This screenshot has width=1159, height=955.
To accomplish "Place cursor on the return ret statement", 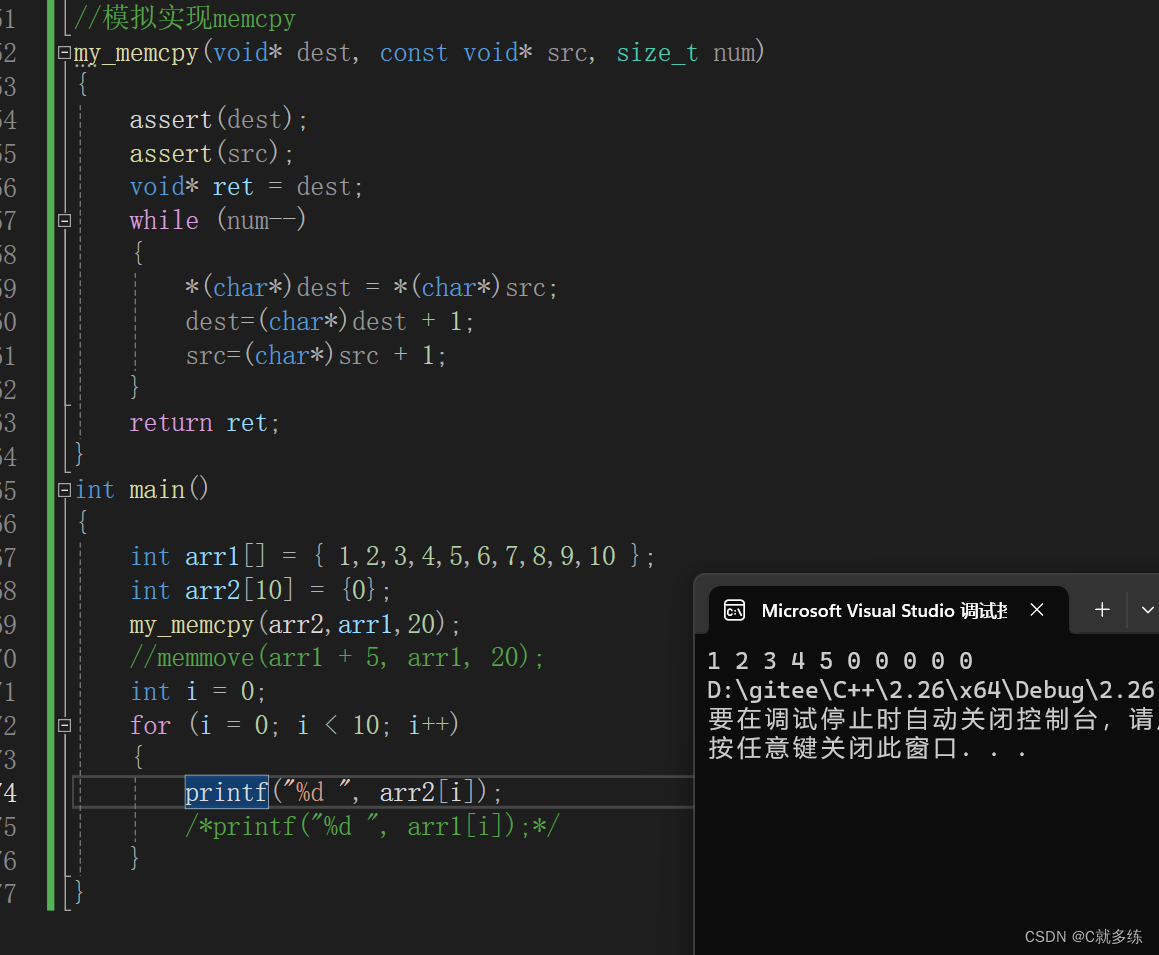I will pos(205,422).
